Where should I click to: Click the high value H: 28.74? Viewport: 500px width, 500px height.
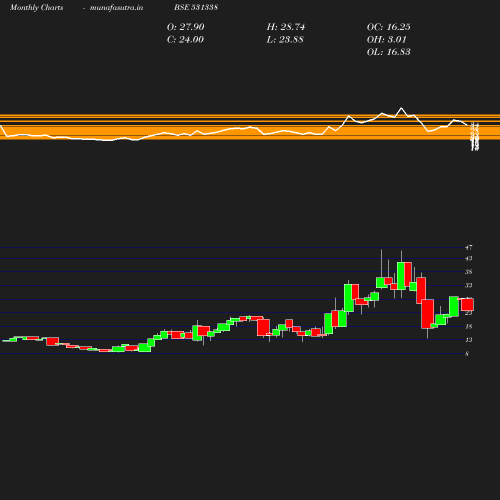click(x=286, y=27)
